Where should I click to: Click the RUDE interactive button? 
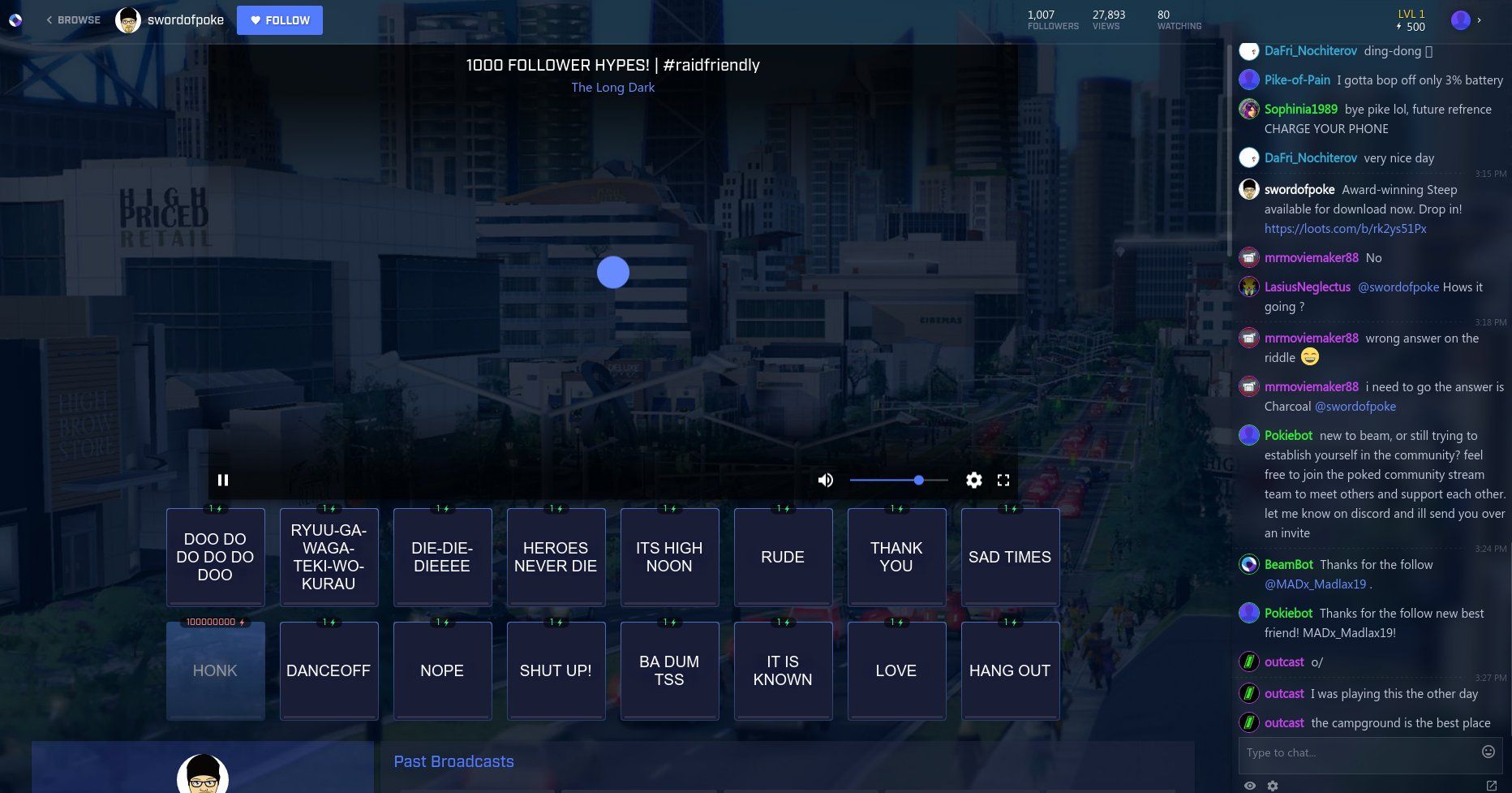783,557
